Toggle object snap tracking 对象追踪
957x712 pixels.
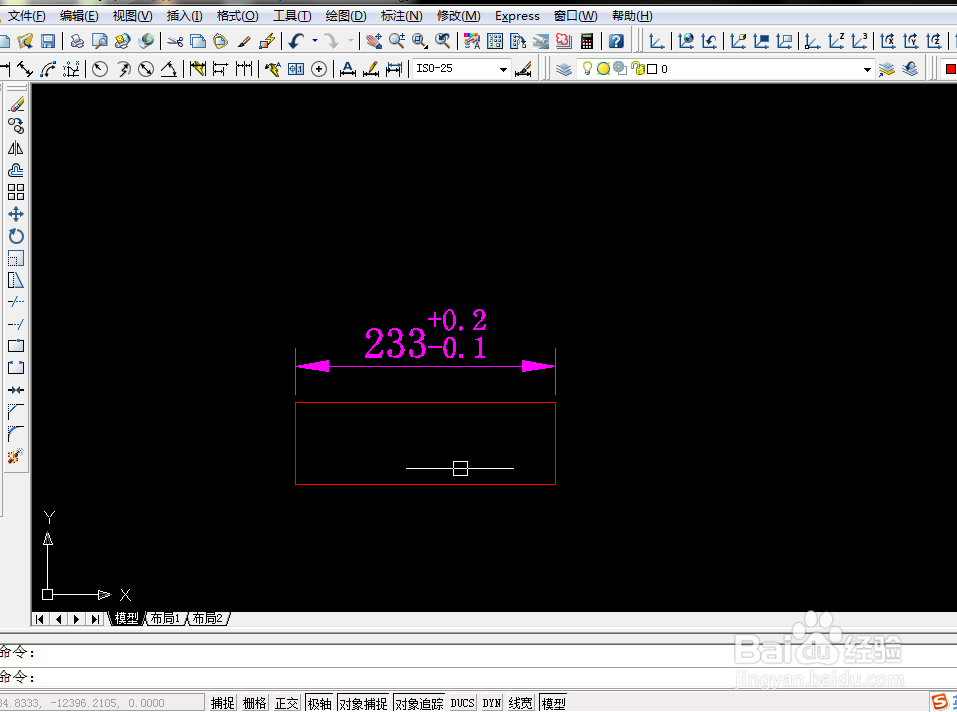tap(419, 703)
